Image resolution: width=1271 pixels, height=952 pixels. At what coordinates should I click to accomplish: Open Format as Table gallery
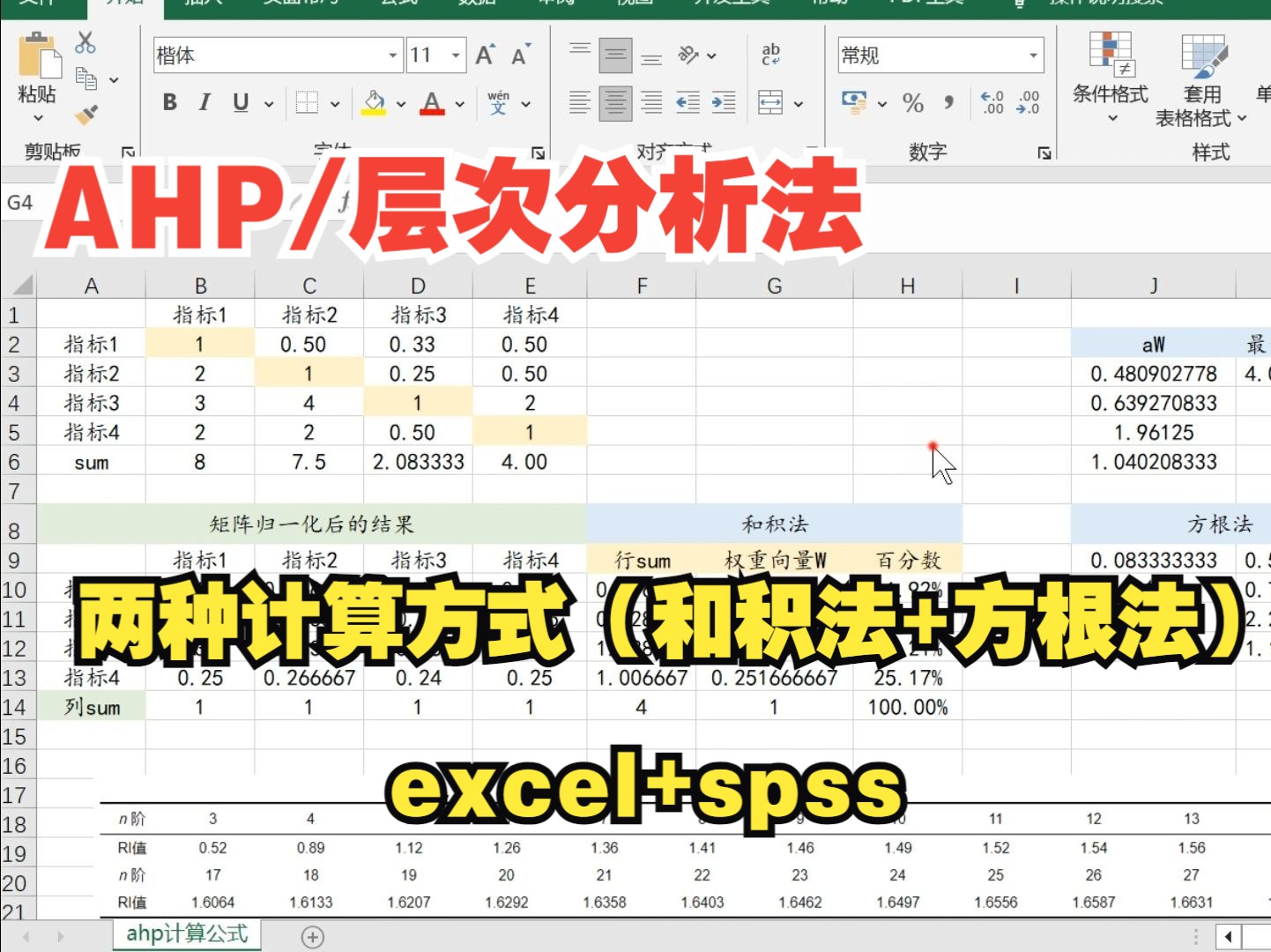(x=1202, y=81)
